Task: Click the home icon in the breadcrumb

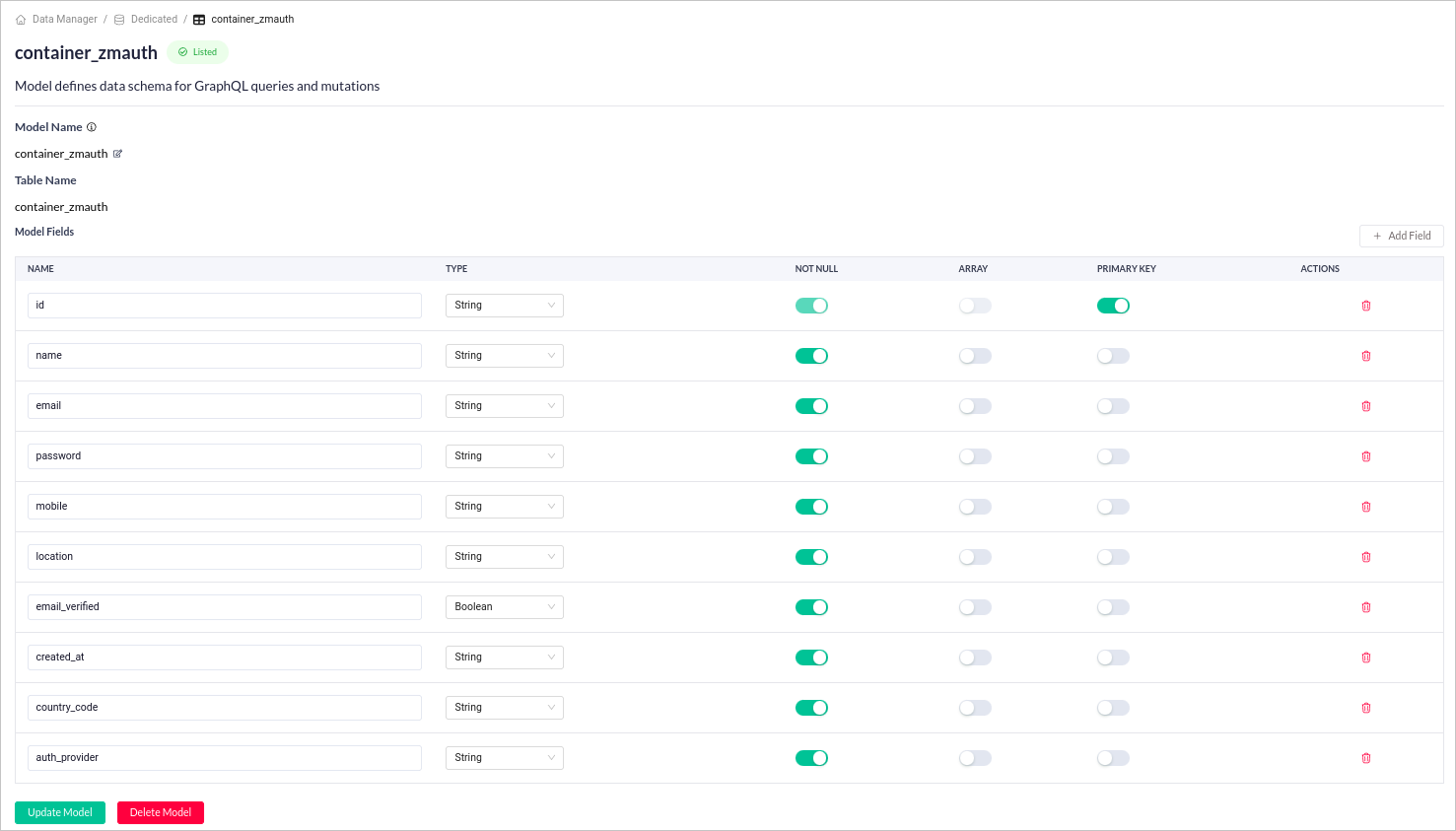Action: point(19,18)
